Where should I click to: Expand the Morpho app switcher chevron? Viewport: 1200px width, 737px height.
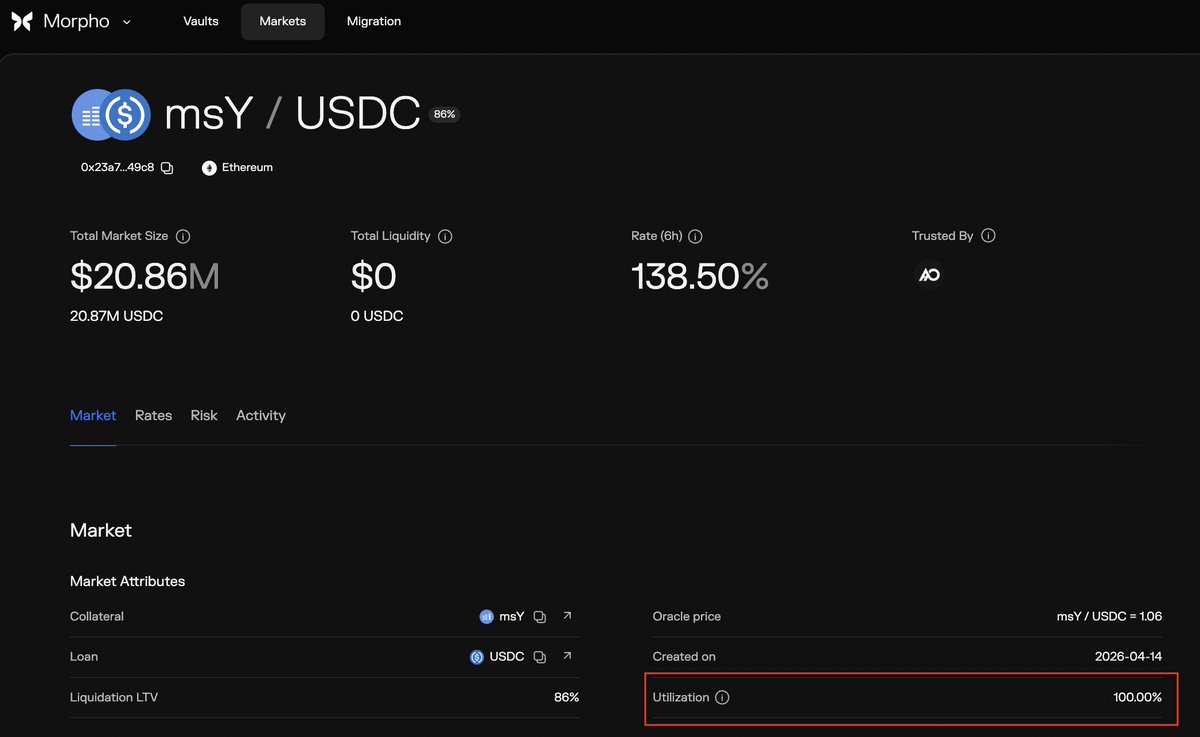point(127,22)
